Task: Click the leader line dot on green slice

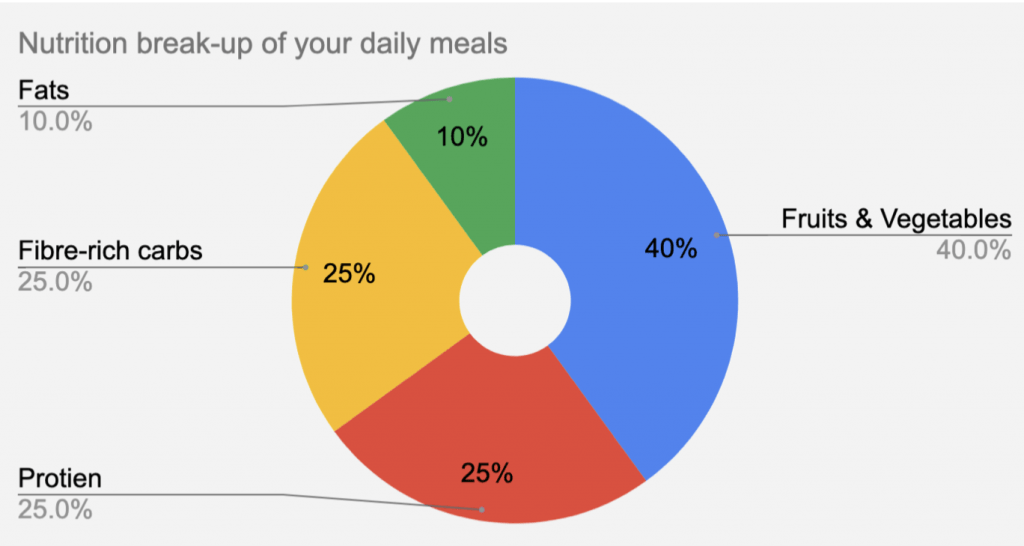Action: (x=450, y=99)
